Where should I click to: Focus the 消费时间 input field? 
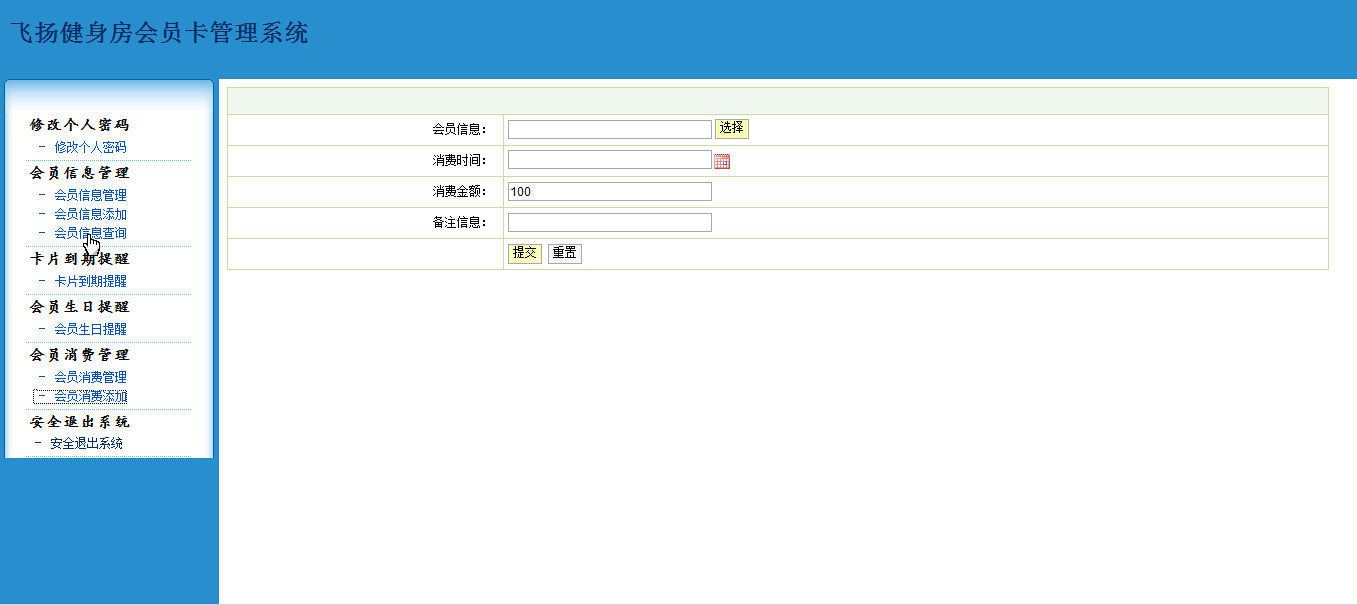tap(610, 160)
